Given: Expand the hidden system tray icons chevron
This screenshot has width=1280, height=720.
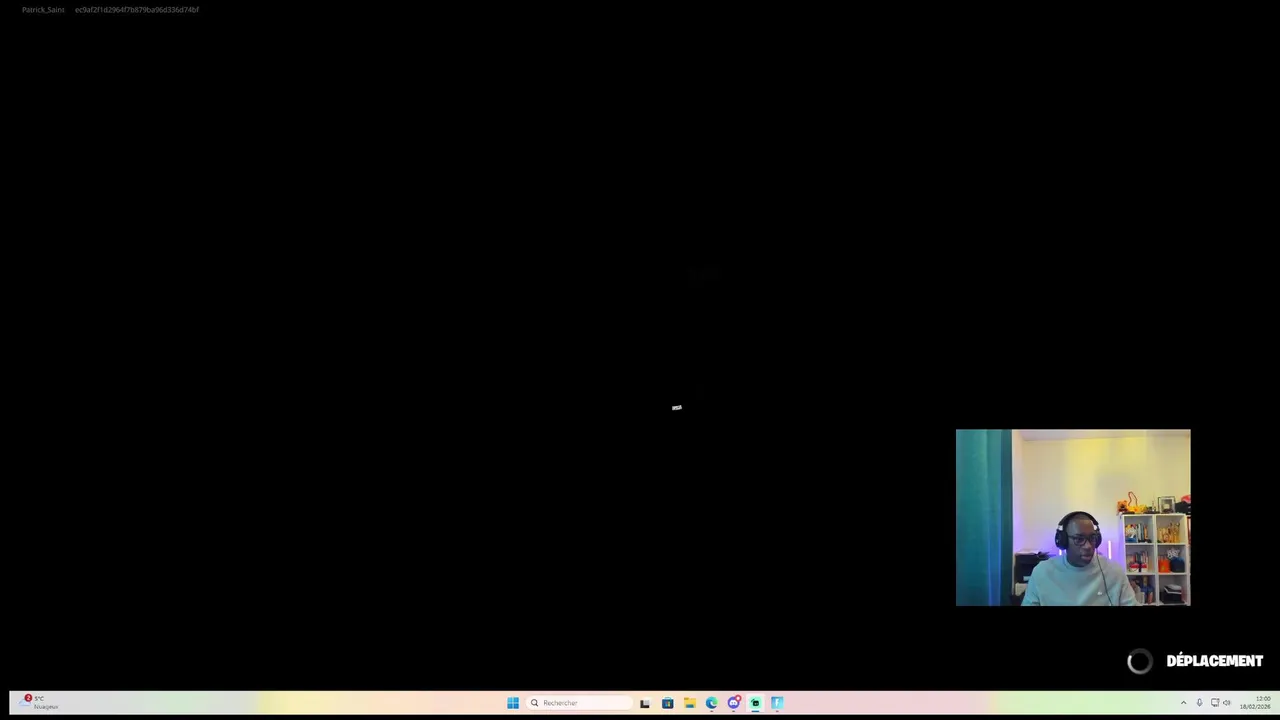Looking at the screenshot, I should click(x=1183, y=703).
